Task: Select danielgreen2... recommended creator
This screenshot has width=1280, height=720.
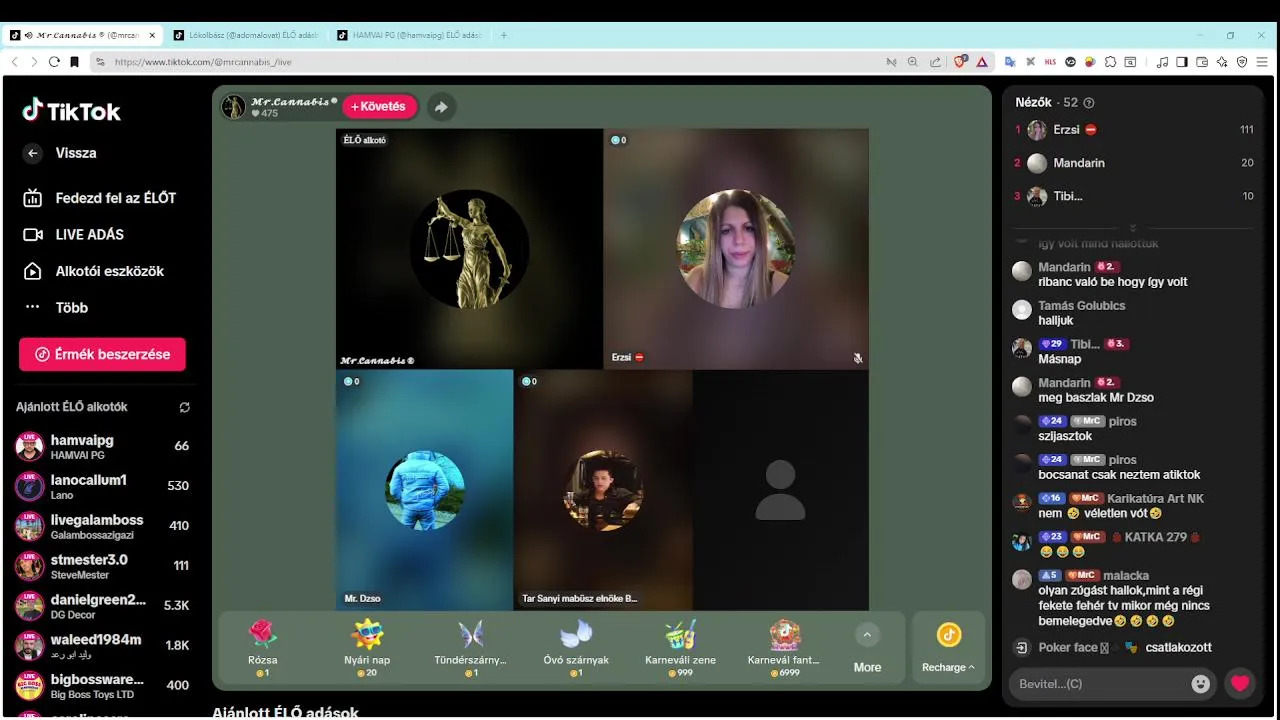Action: pos(102,606)
